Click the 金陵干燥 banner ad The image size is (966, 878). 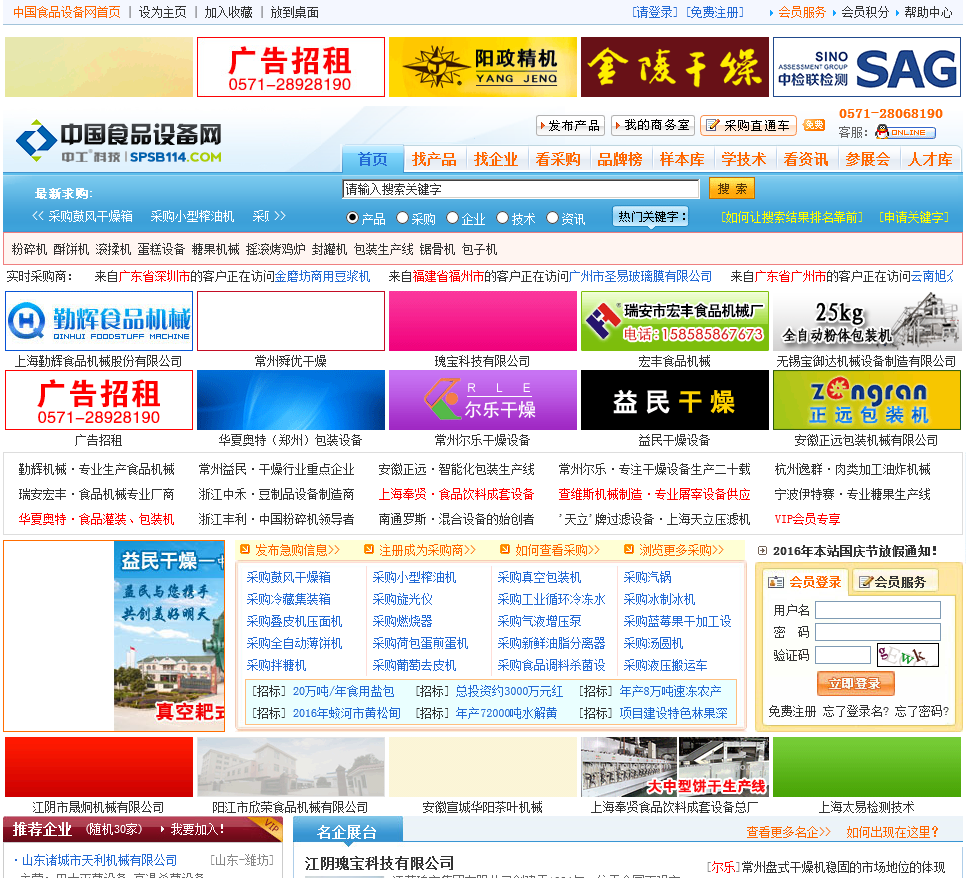pyautogui.click(x=675, y=67)
